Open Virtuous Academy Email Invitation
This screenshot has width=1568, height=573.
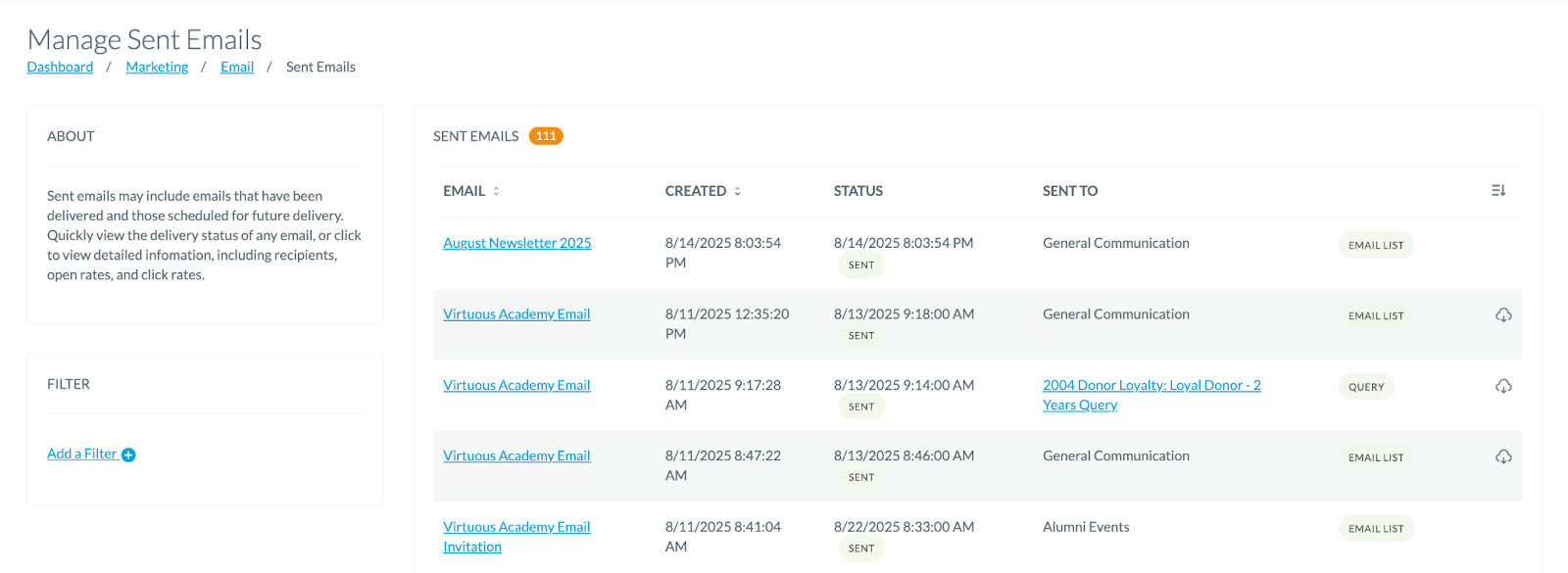tap(516, 537)
